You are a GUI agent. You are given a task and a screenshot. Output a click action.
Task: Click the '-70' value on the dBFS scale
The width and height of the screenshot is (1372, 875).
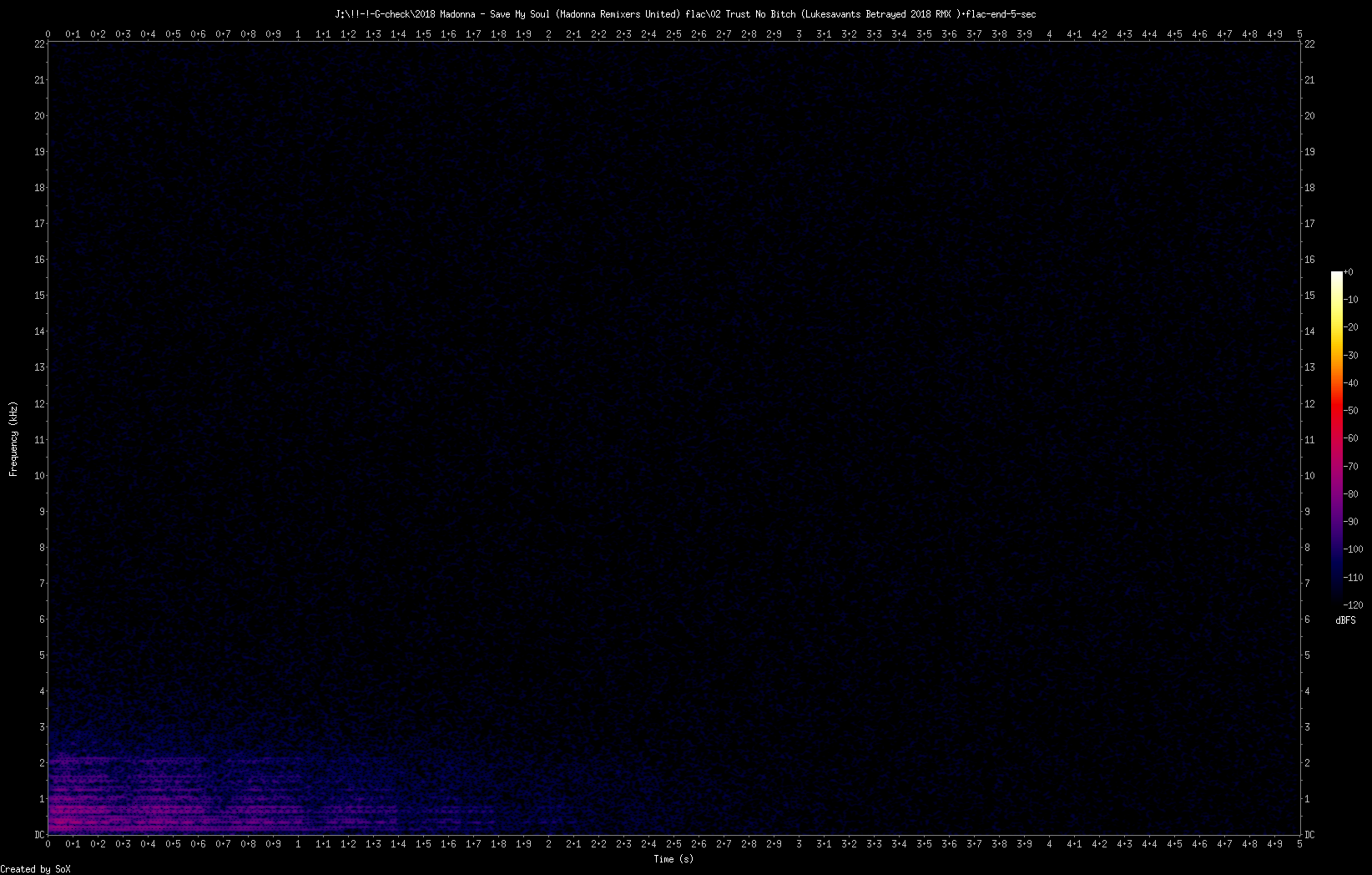(x=1351, y=467)
